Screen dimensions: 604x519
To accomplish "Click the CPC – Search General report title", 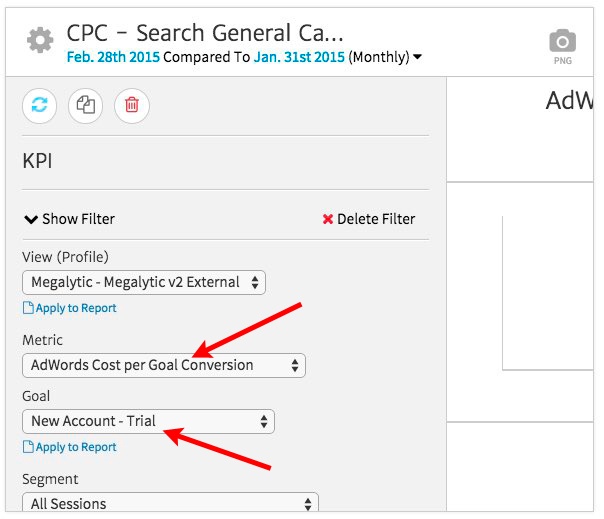I will click(x=205, y=33).
